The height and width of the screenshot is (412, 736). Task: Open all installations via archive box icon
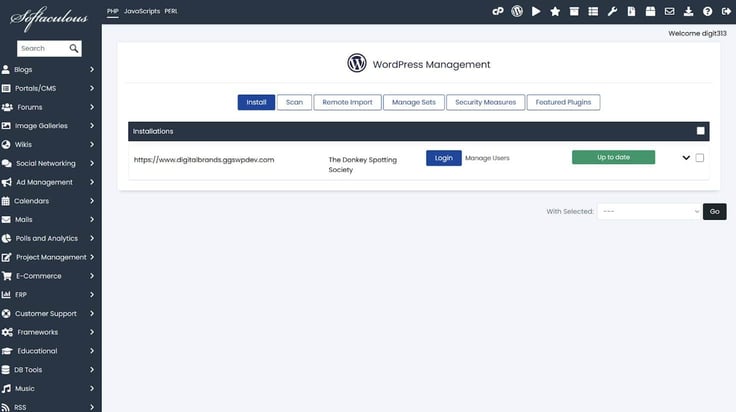574,11
